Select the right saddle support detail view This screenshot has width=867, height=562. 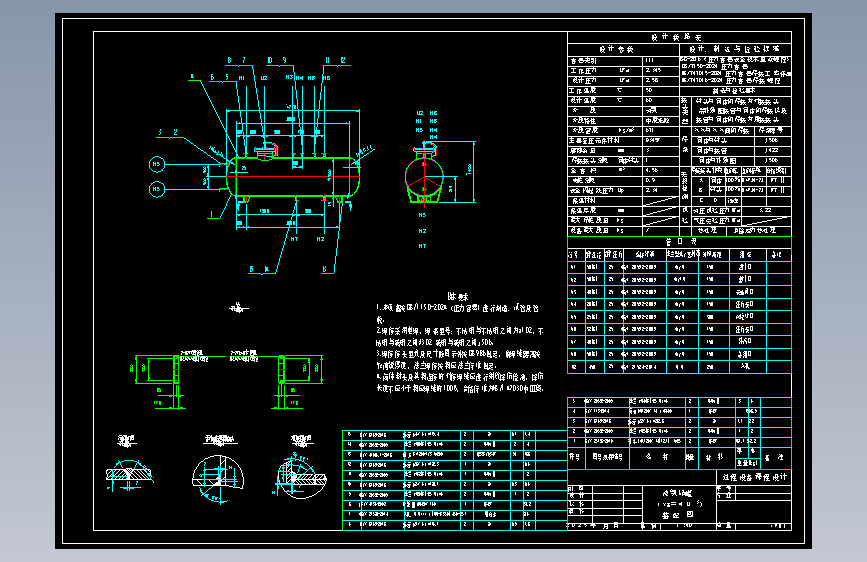coord(297,382)
